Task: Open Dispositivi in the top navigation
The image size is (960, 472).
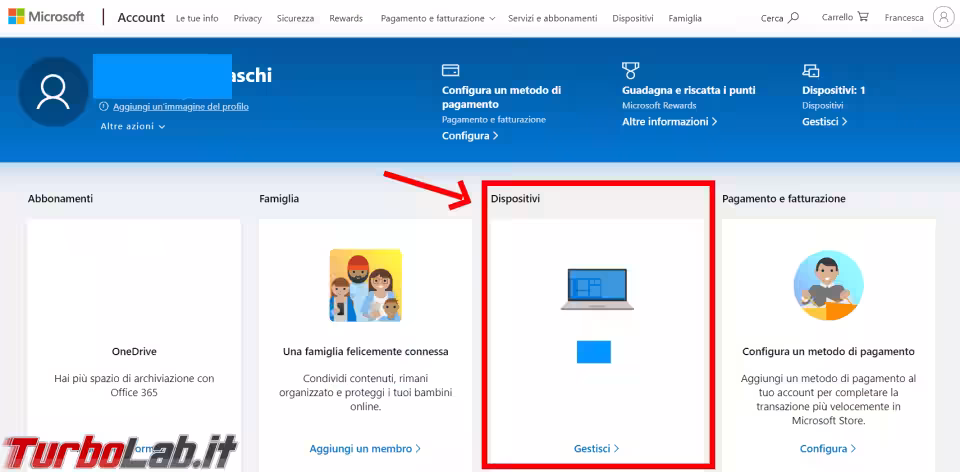Action: coord(632,18)
